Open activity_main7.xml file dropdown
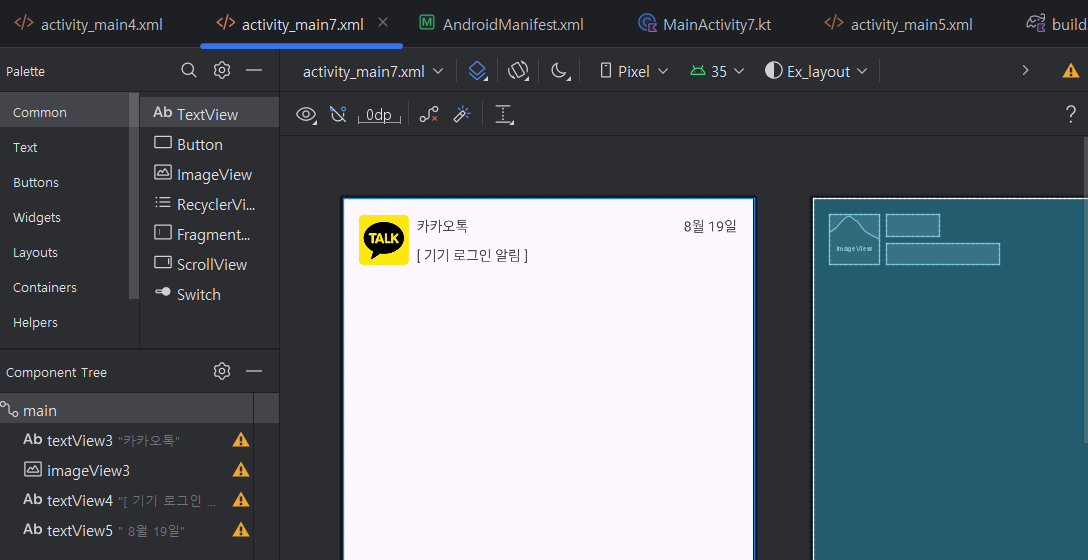The width and height of the screenshot is (1088, 560). pos(373,71)
